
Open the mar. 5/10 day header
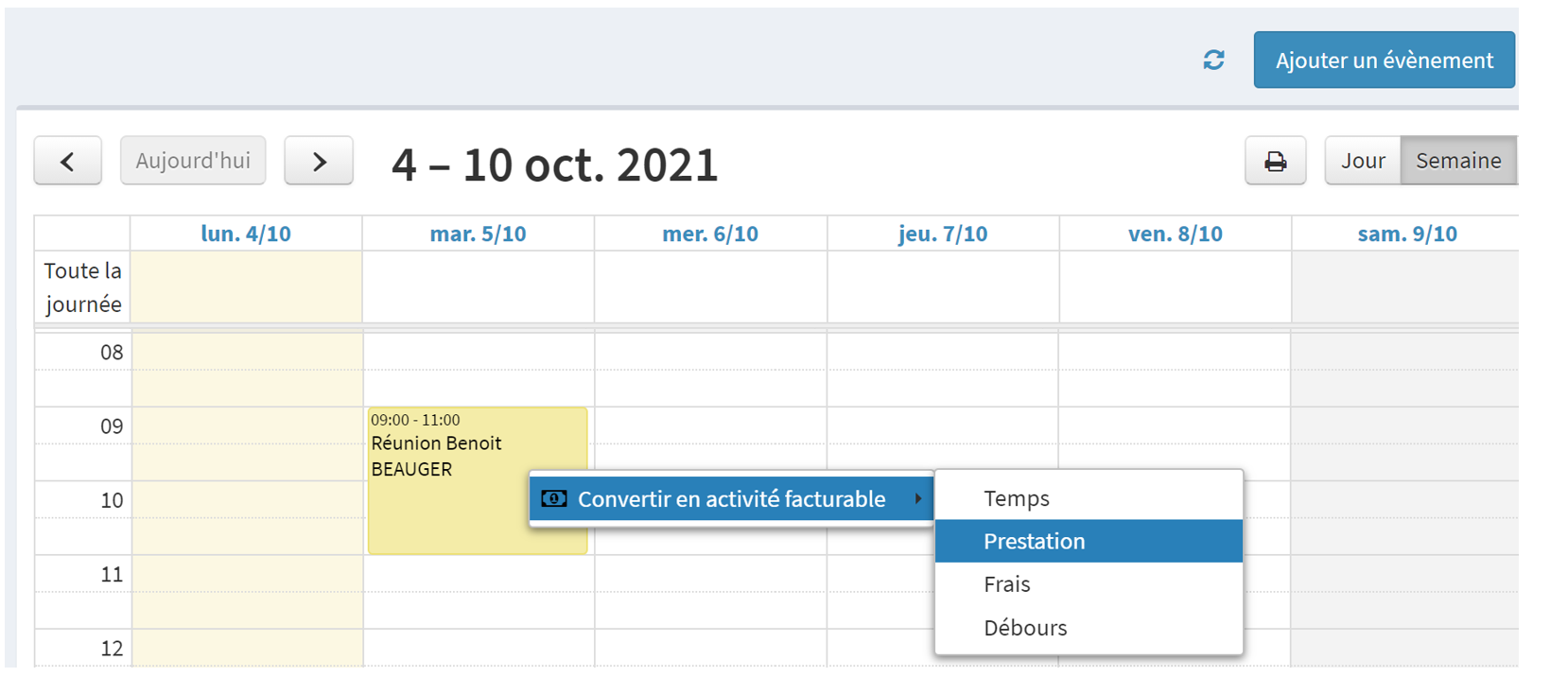tap(478, 234)
